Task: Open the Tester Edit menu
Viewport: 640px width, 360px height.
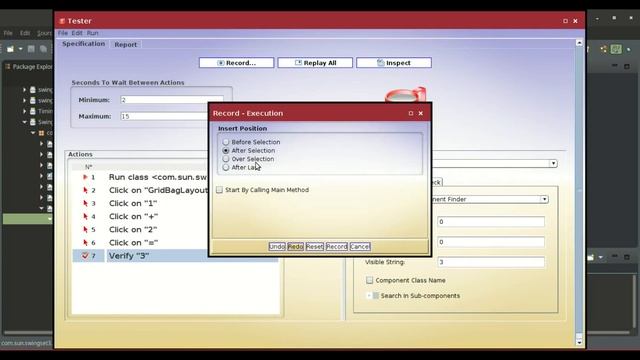Action: click(77, 33)
